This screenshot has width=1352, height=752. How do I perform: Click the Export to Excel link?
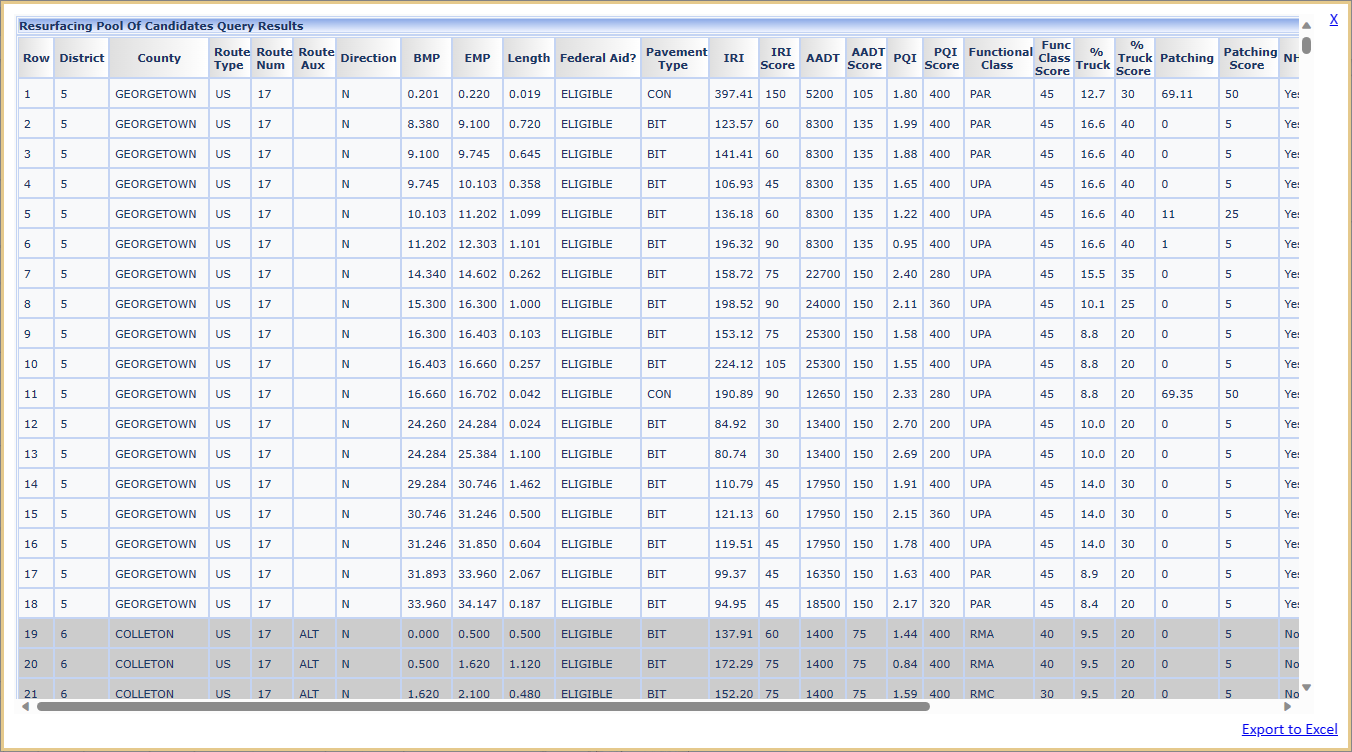[1289, 729]
